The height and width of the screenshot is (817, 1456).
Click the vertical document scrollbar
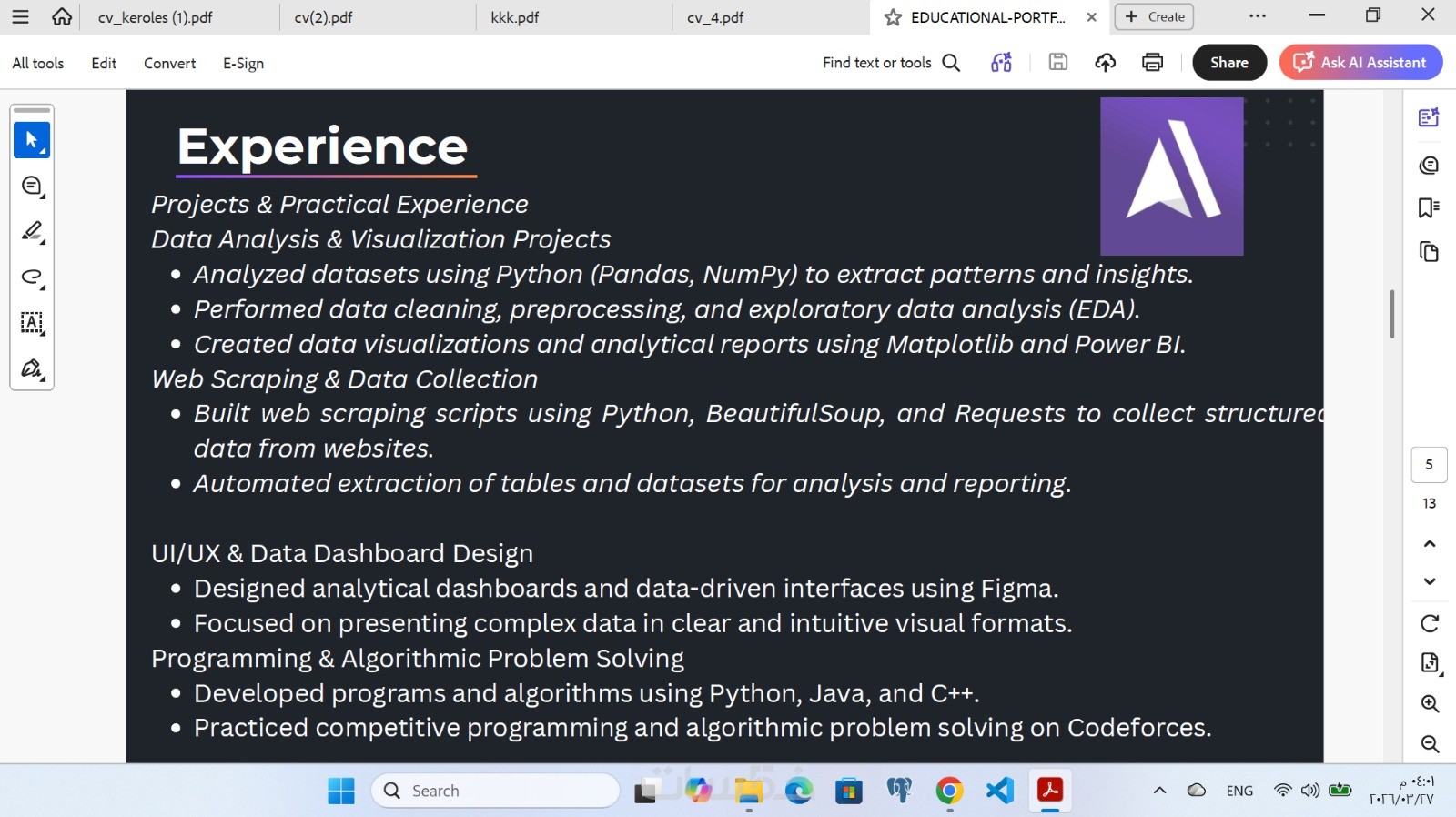click(x=1392, y=314)
